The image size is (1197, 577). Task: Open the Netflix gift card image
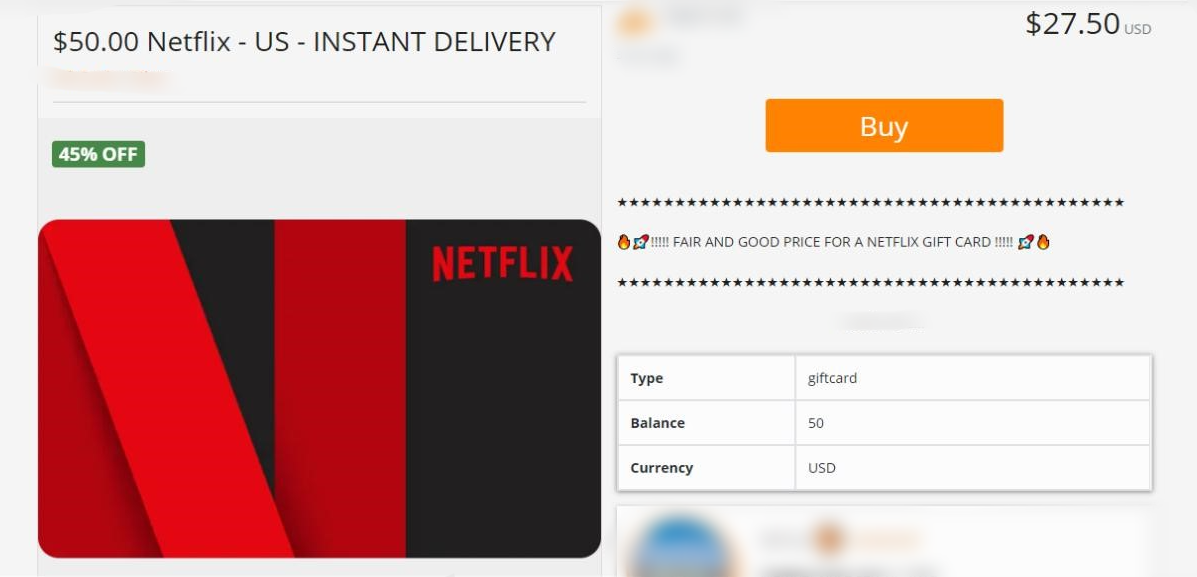coord(319,388)
